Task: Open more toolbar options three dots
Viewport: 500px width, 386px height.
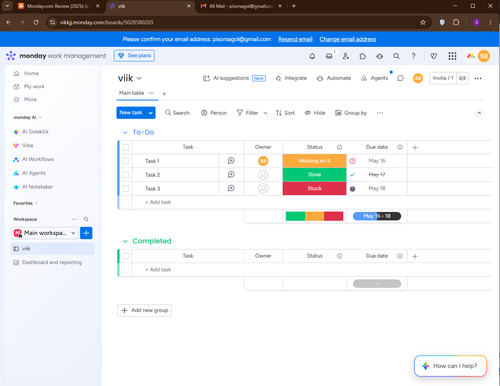Action: coord(380,113)
